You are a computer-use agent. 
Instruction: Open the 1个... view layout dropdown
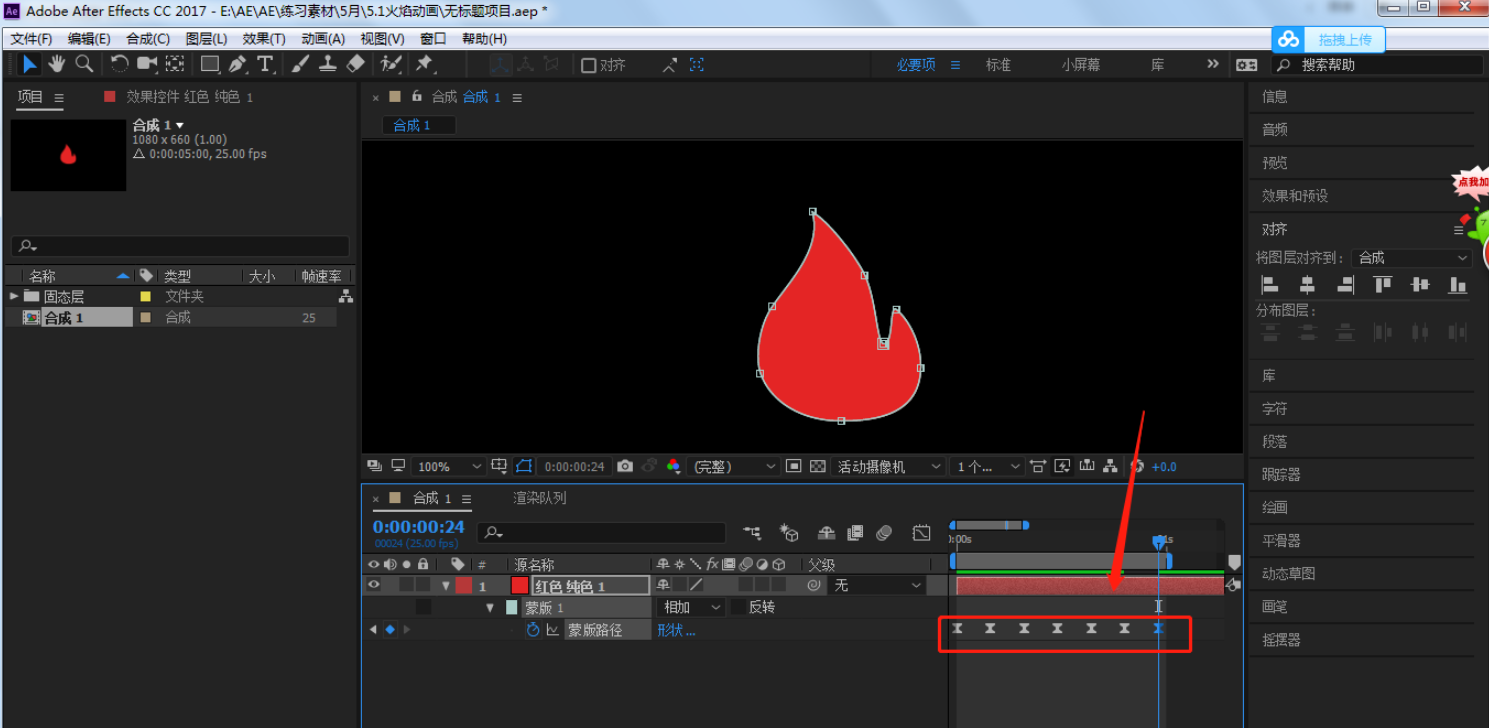pos(987,466)
